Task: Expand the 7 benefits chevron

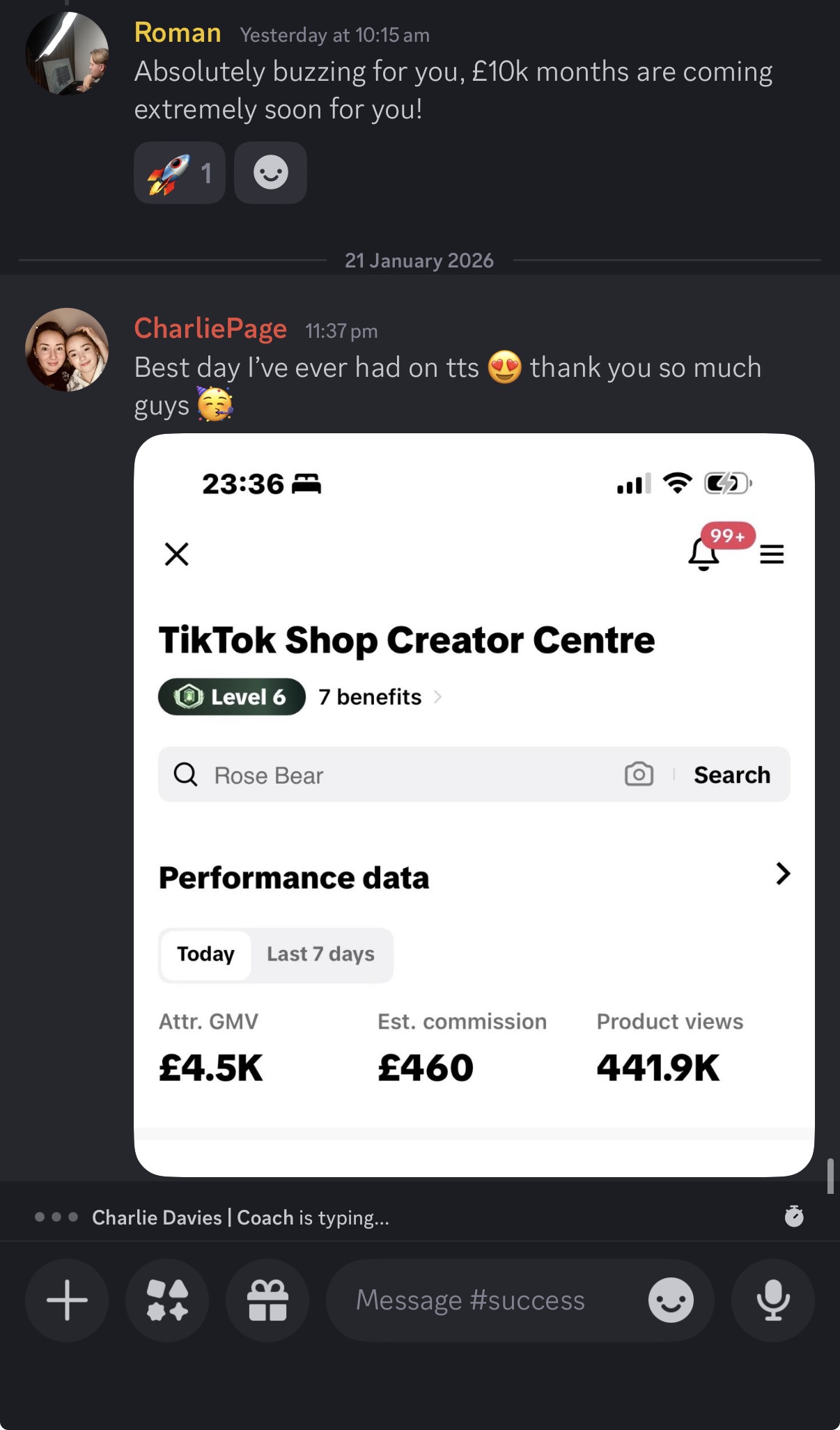Action: point(437,697)
